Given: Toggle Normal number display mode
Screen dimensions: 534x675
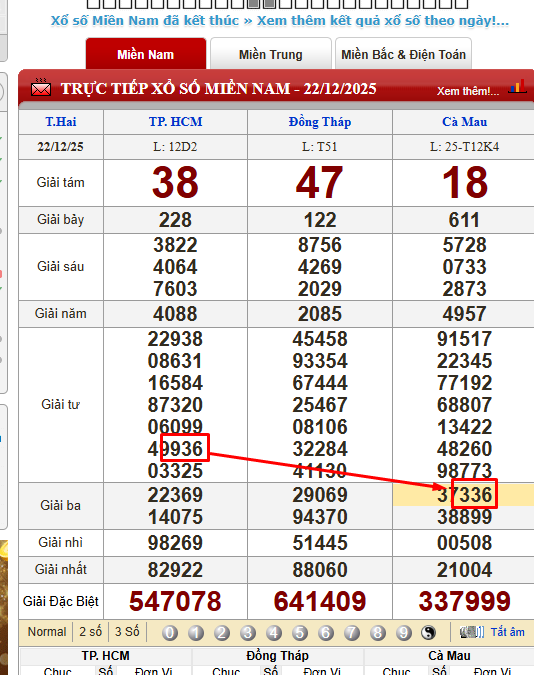Looking at the screenshot, I should [x=47, y=632].
